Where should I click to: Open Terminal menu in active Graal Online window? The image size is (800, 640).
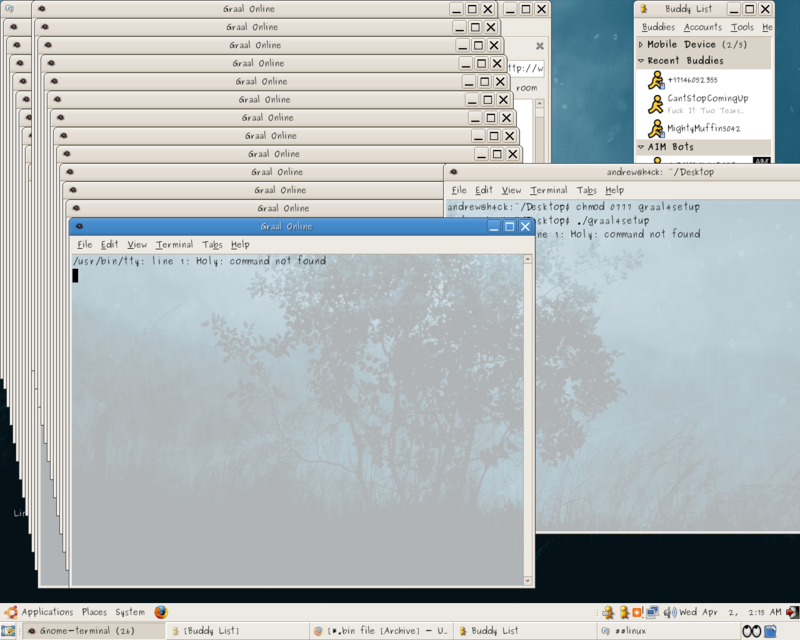point(174,244)
